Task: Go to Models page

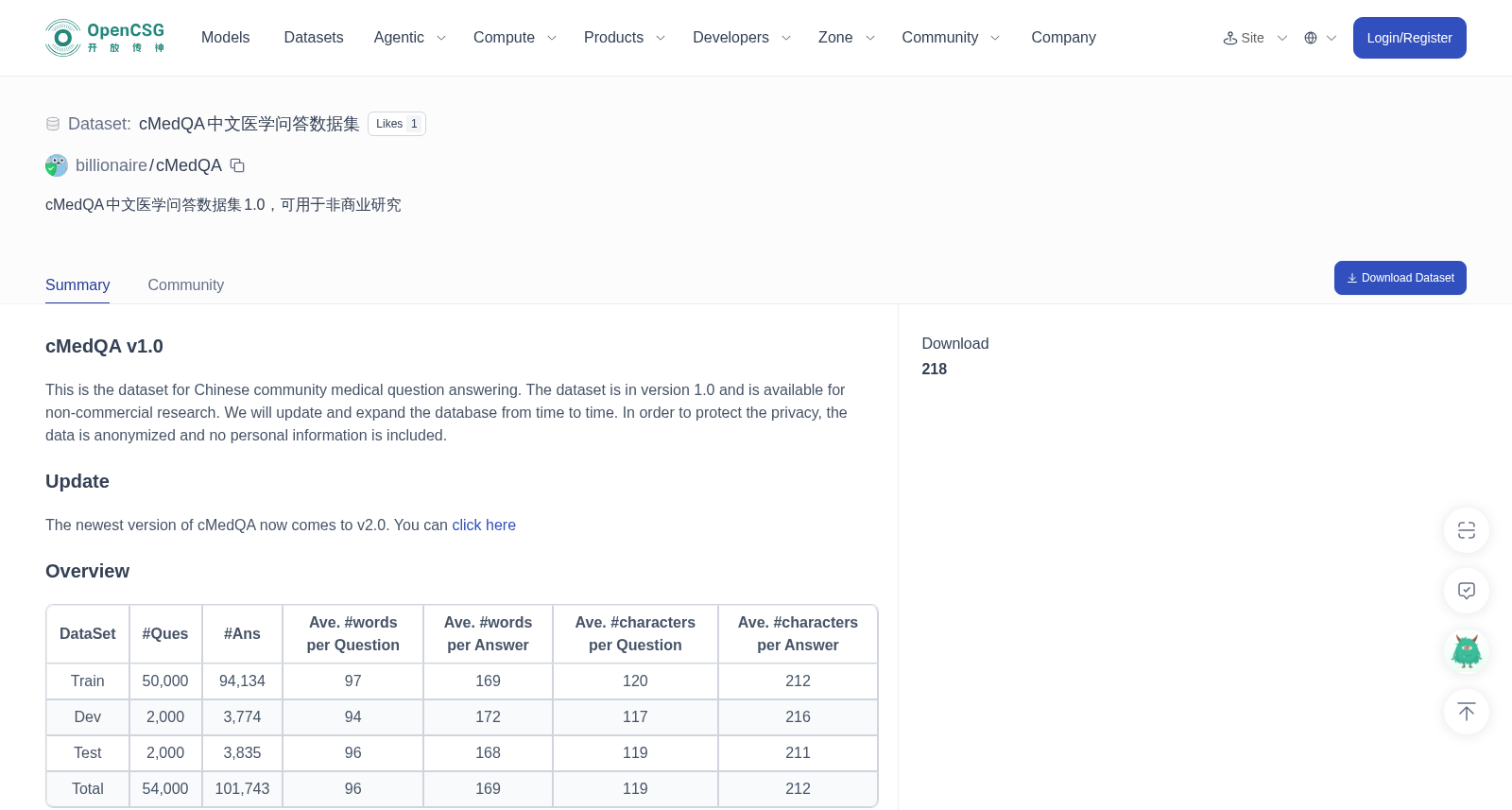Action: [226, 38]
